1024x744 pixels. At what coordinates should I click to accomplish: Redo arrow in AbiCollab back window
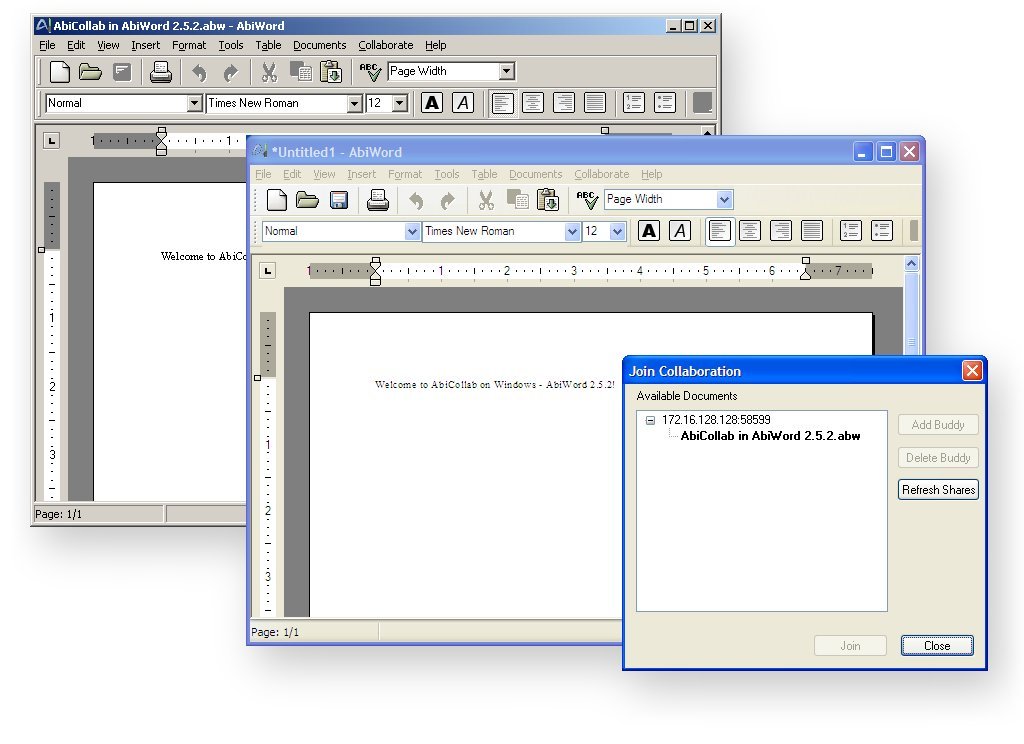click(231, 73)
